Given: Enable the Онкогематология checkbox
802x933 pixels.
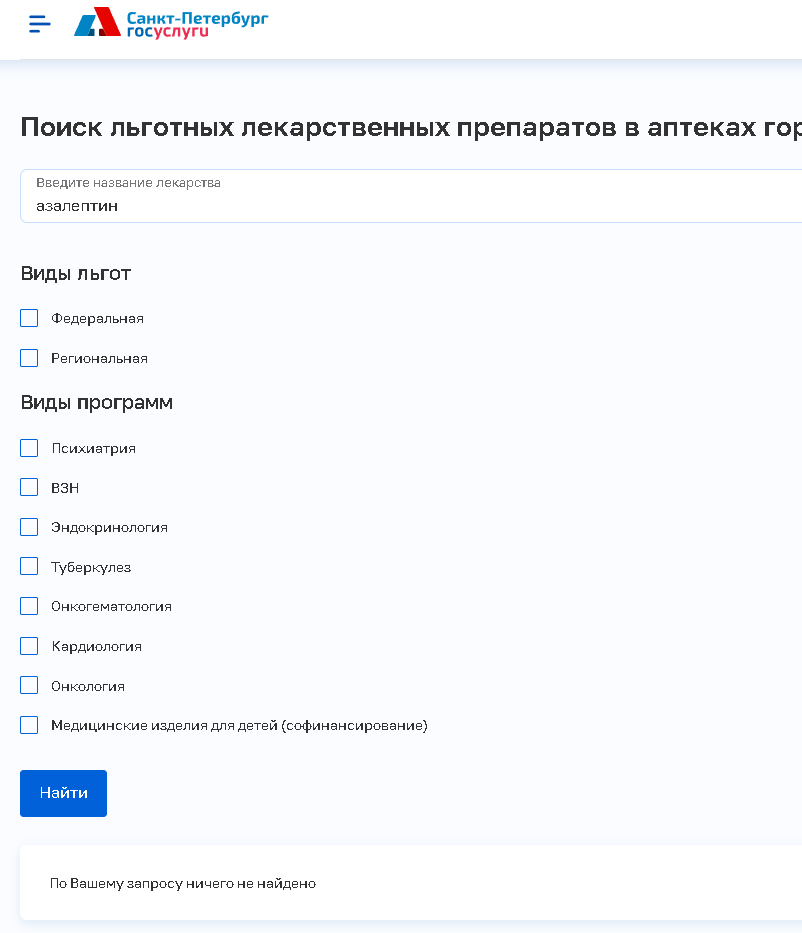Looking at the screenshot, I should [x=29, y=606].
